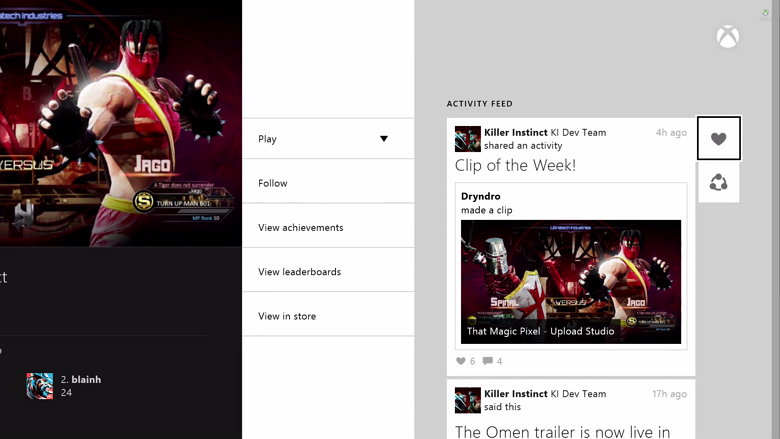Share the Clip of the Week post
The image size is (780, 439).
pos(719,182)
